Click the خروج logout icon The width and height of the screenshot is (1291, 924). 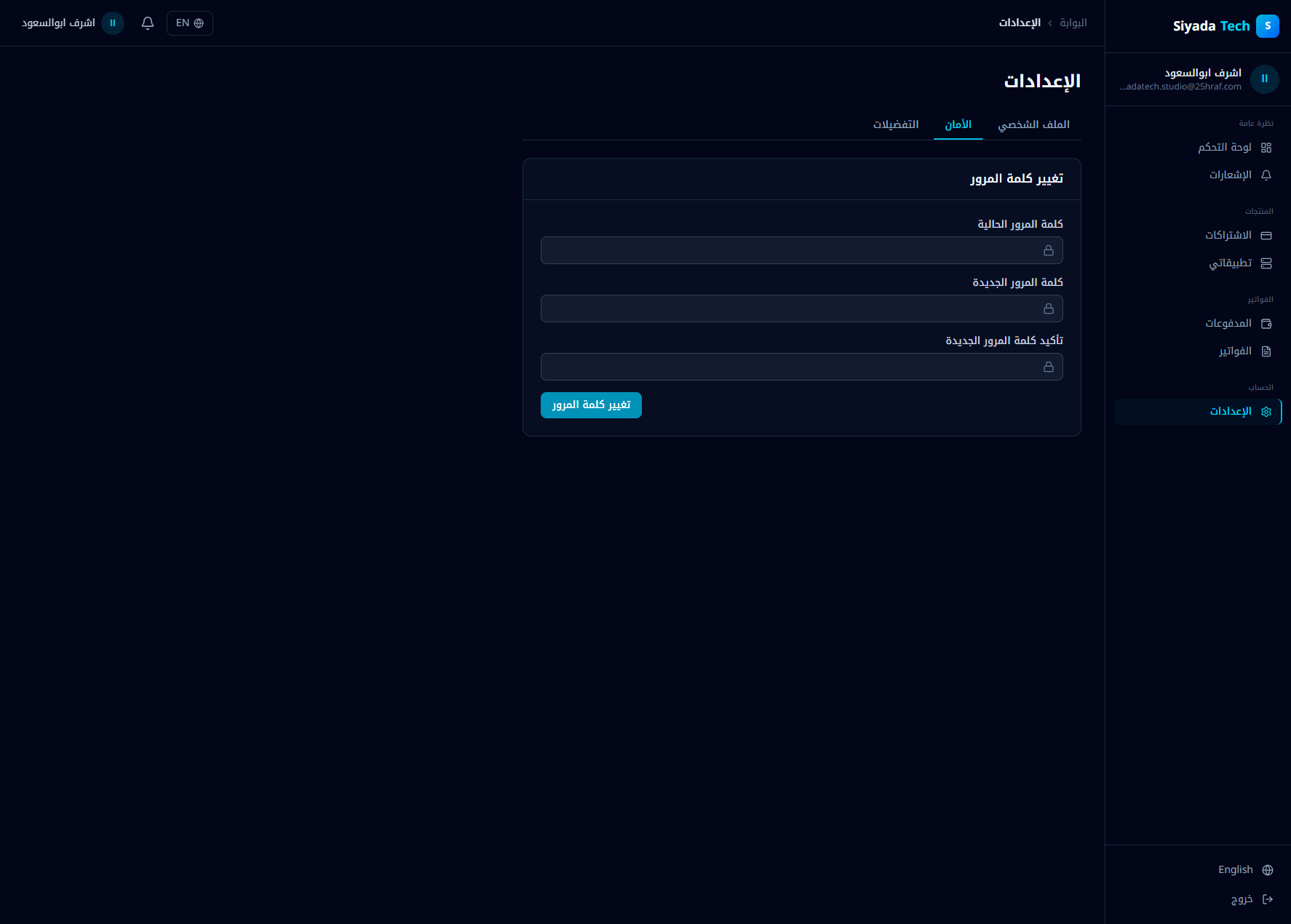[1267, 899]
